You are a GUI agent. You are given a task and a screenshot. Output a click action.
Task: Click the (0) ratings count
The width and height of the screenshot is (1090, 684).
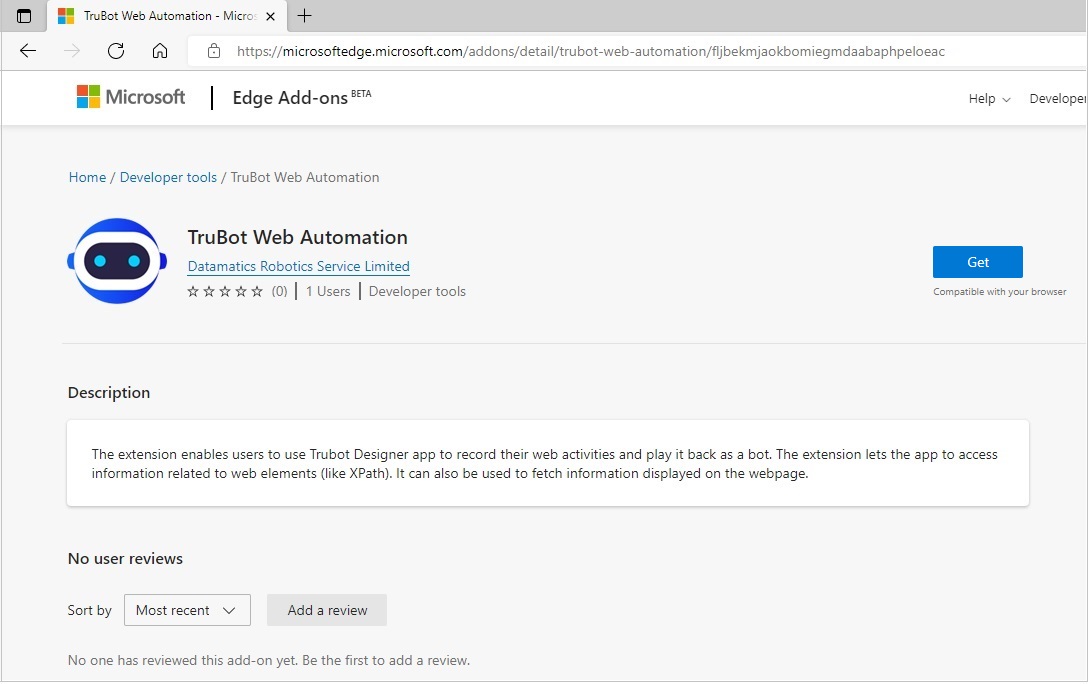click(279, 291)
